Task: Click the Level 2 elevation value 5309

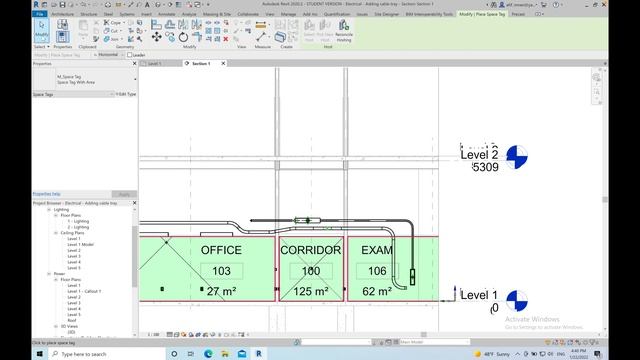Action: pos(485,167)
